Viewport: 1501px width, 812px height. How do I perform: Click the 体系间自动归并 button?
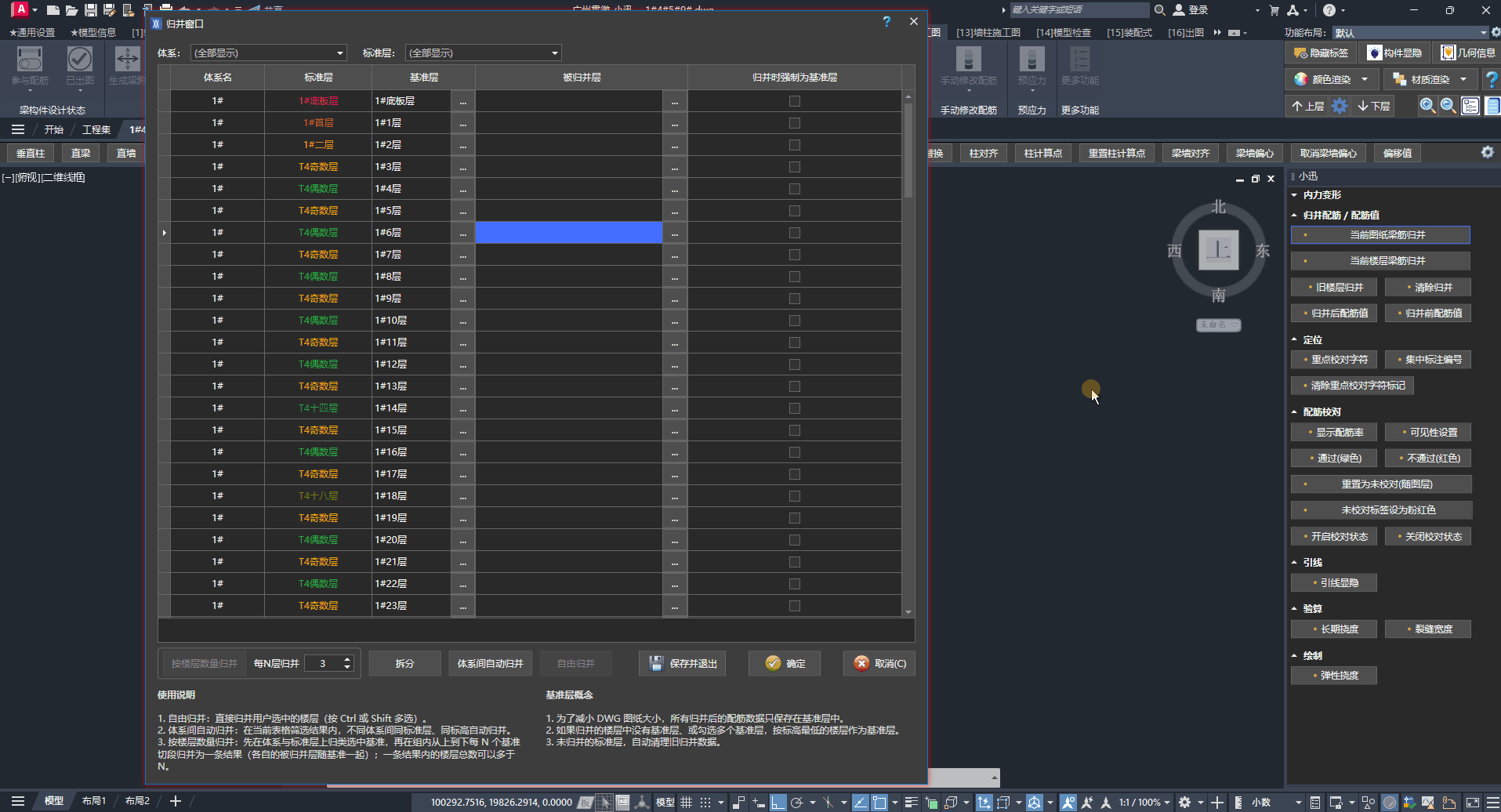coord(490,663)
